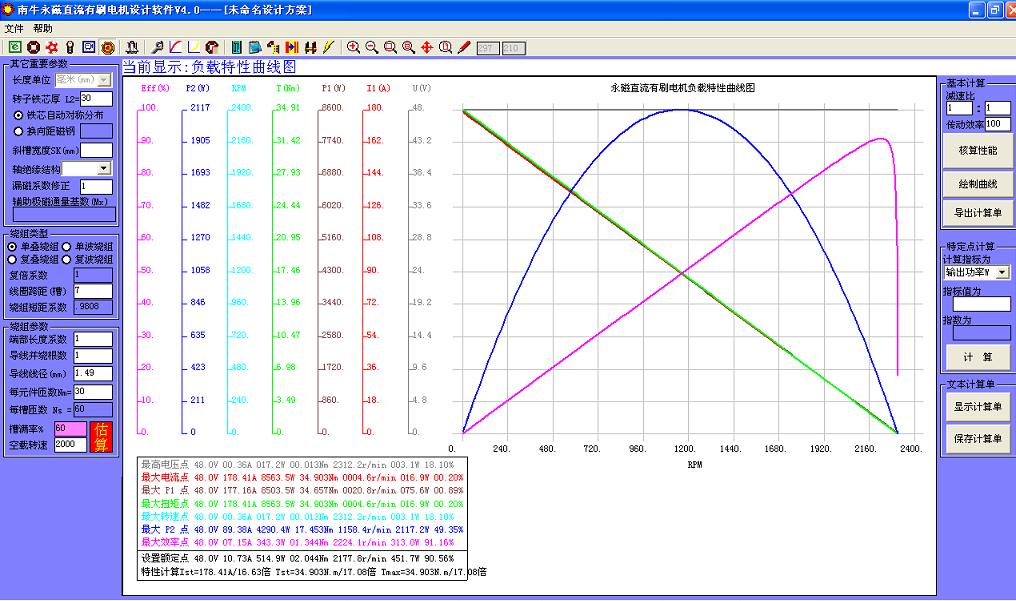The image size is (1016, 601).
Task: Open the 文件 menu
Action: (14, 28)
